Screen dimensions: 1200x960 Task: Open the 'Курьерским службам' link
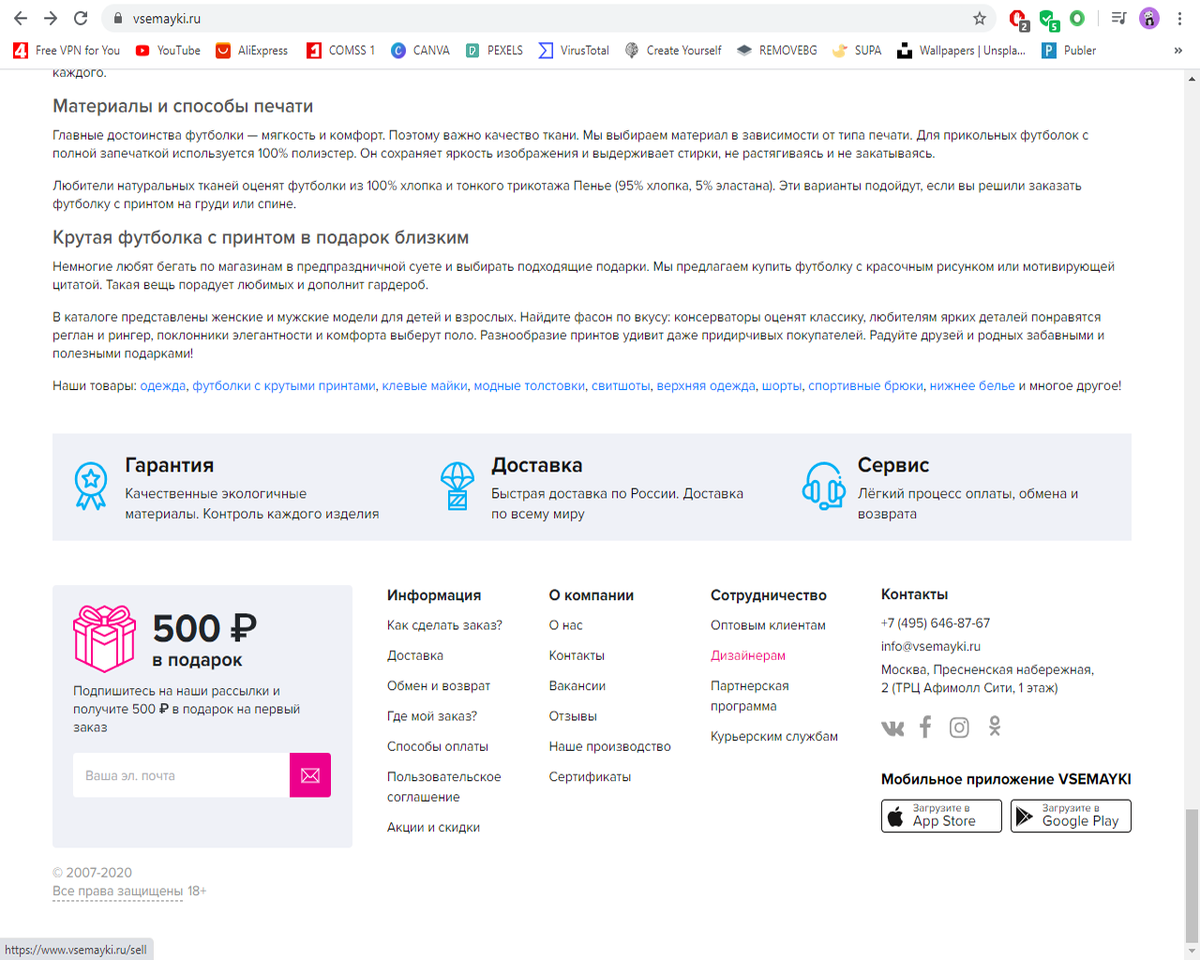[774, 736]
